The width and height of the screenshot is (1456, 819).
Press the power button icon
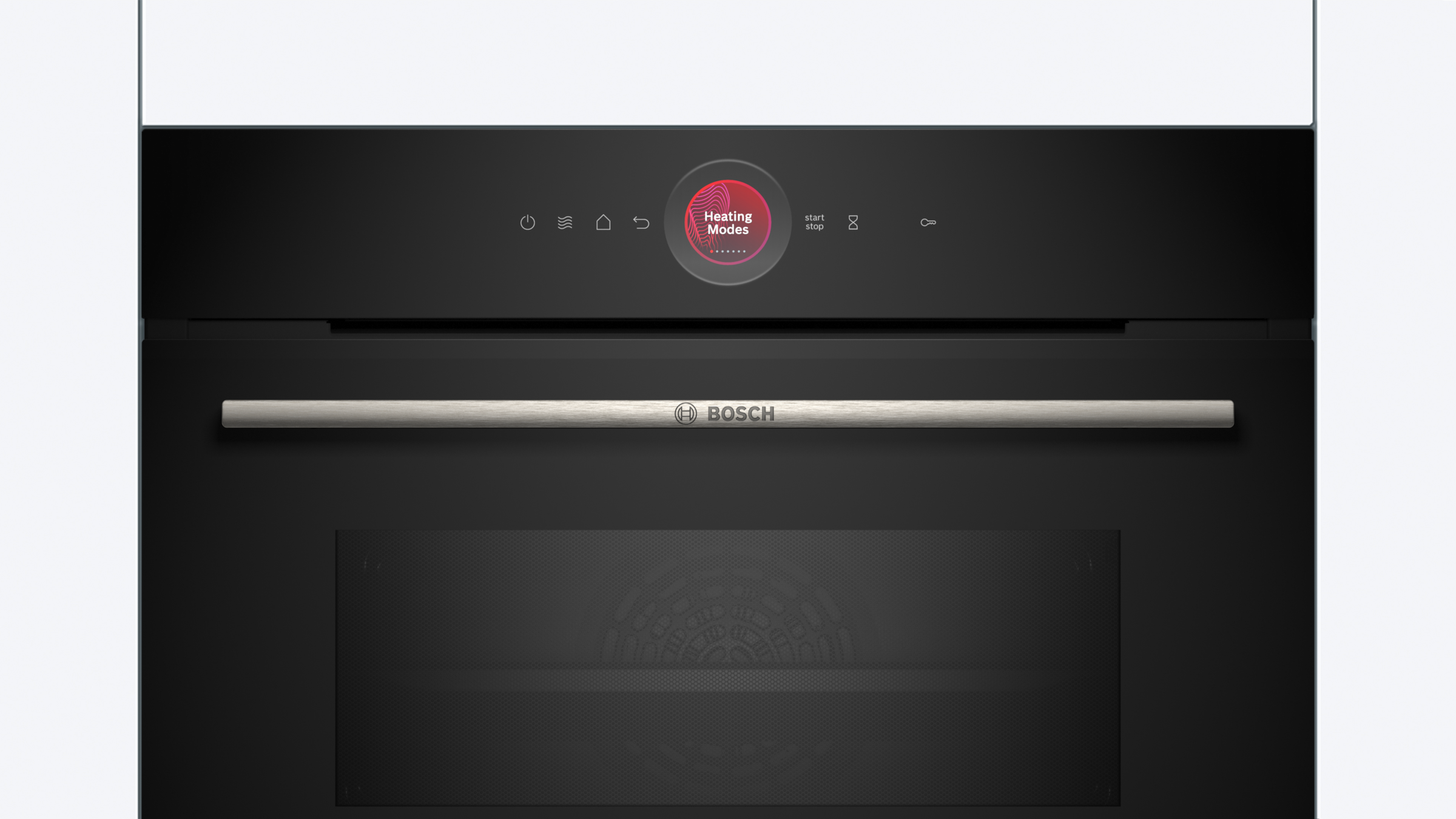(527, 221)
